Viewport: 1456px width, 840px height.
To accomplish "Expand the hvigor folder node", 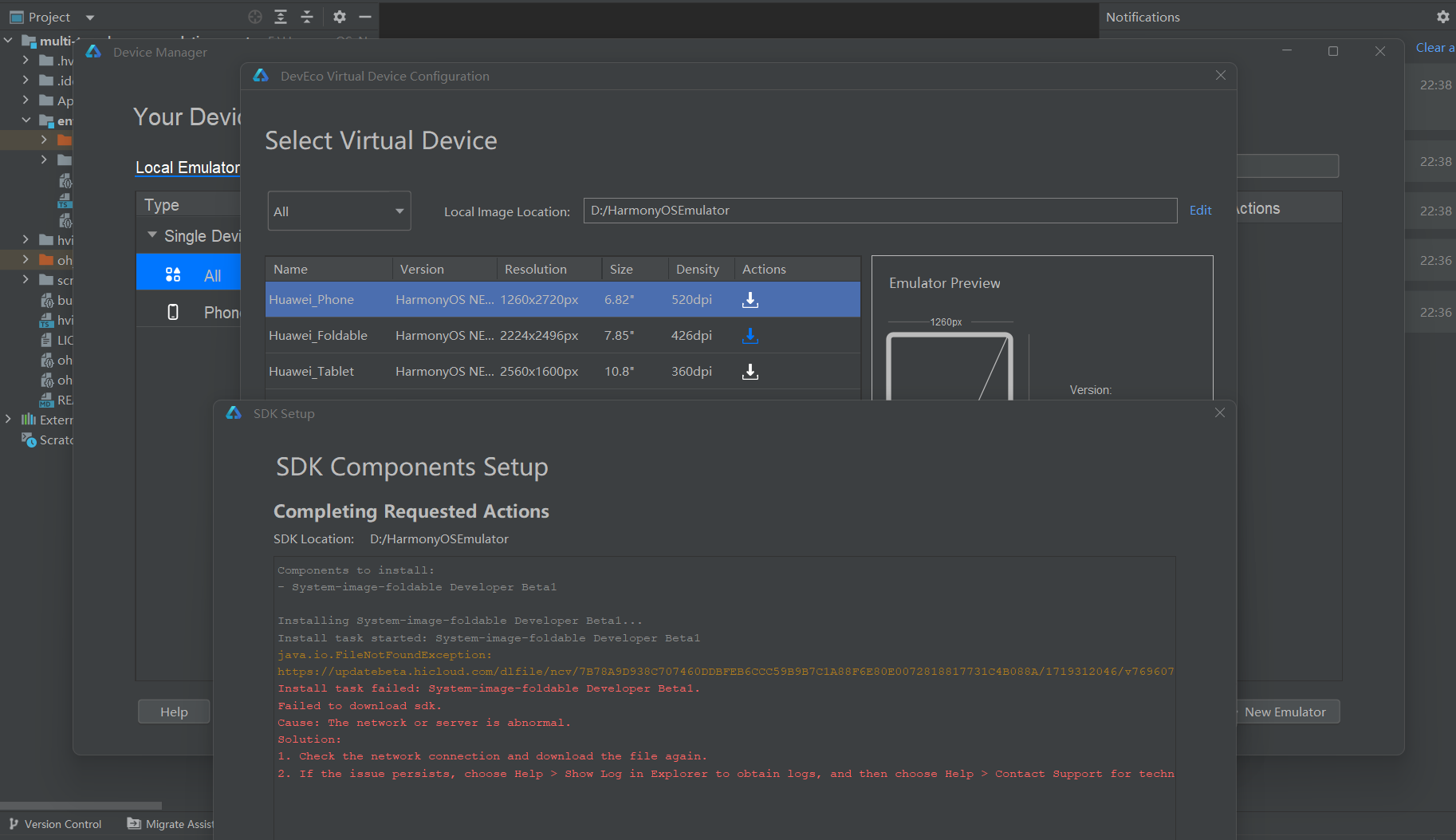I will (26, 239).
